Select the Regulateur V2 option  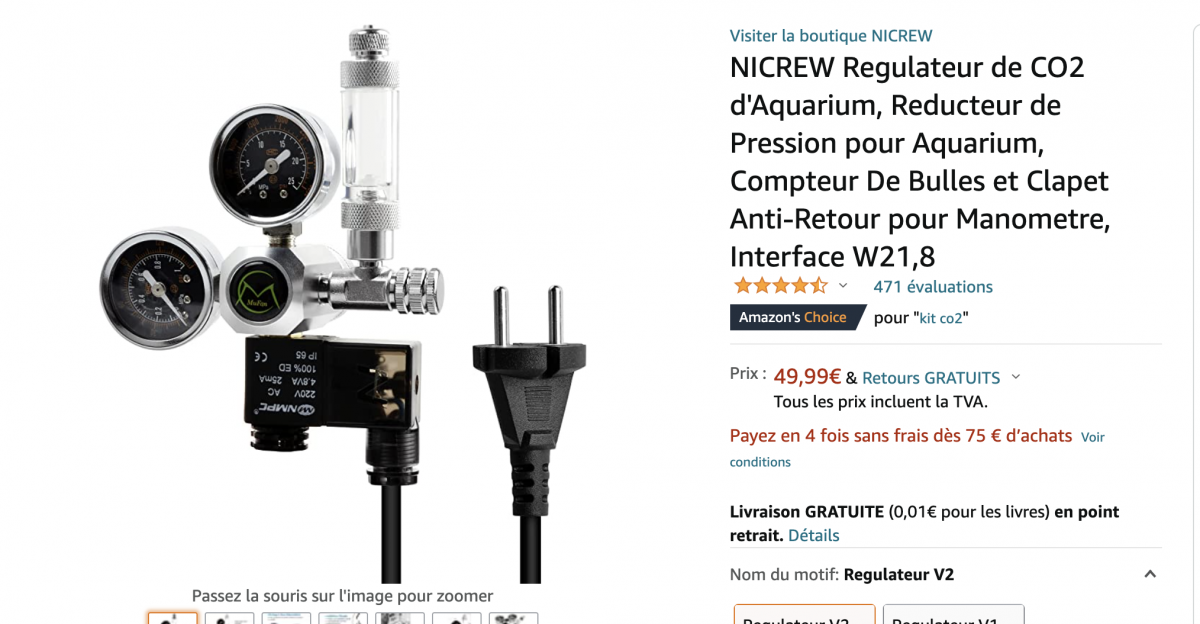(x=805, y=614)
